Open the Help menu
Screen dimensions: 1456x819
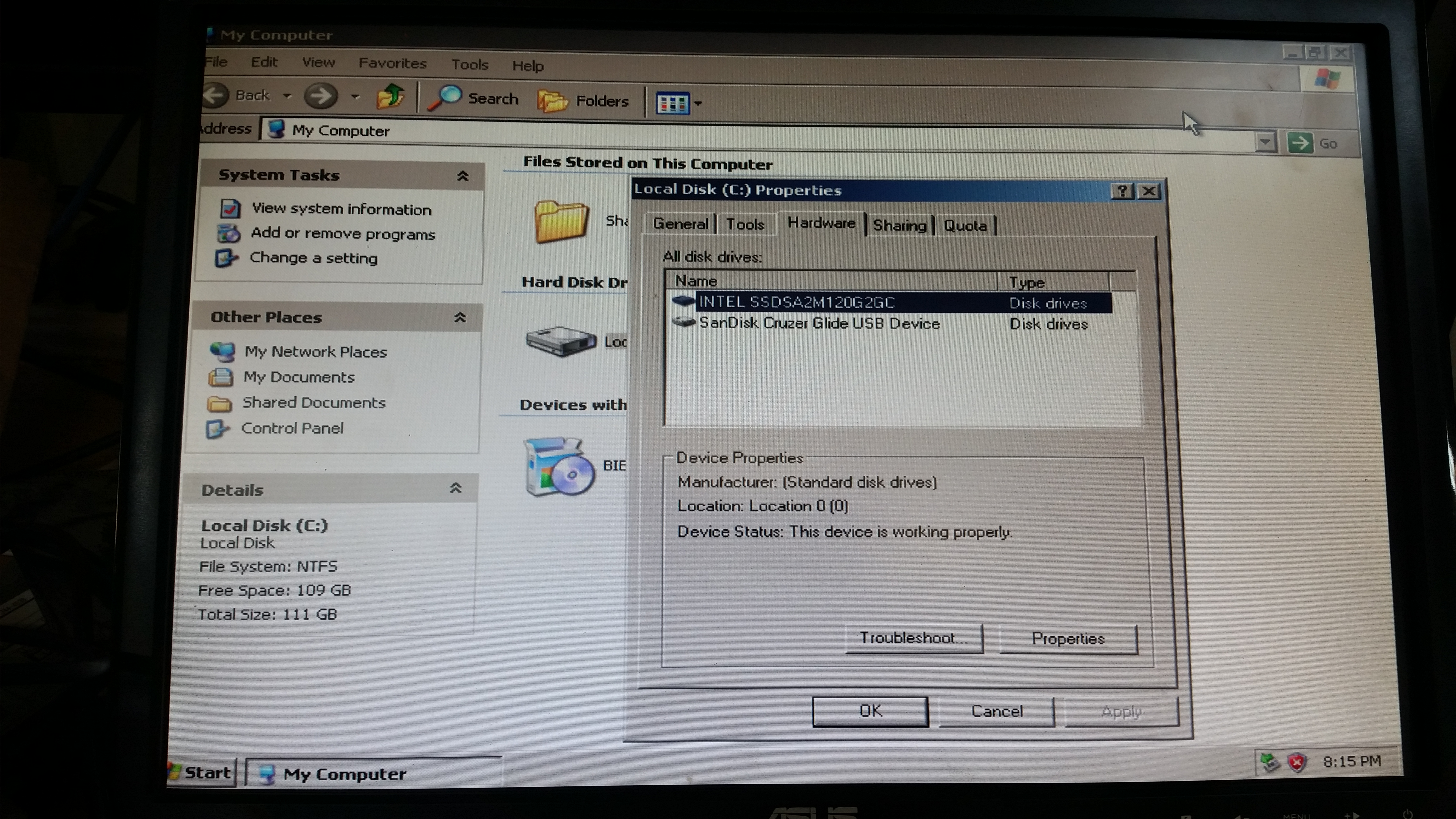point(528,66)
